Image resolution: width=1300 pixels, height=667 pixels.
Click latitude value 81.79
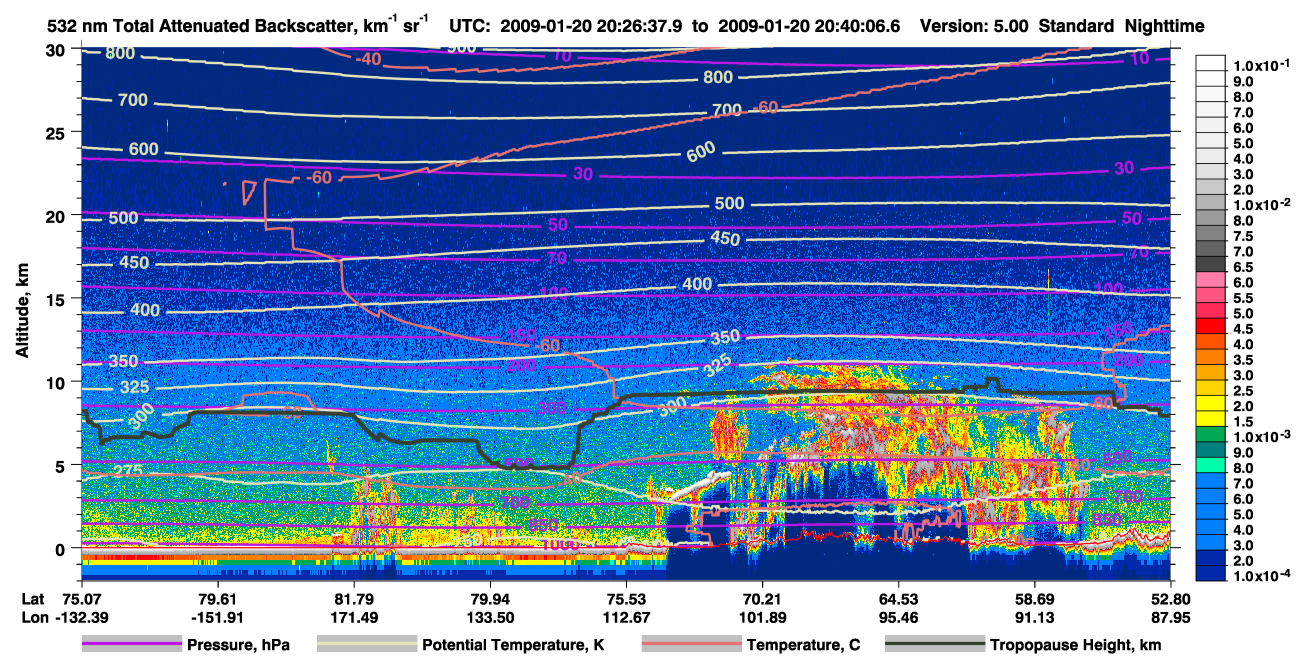353,600
